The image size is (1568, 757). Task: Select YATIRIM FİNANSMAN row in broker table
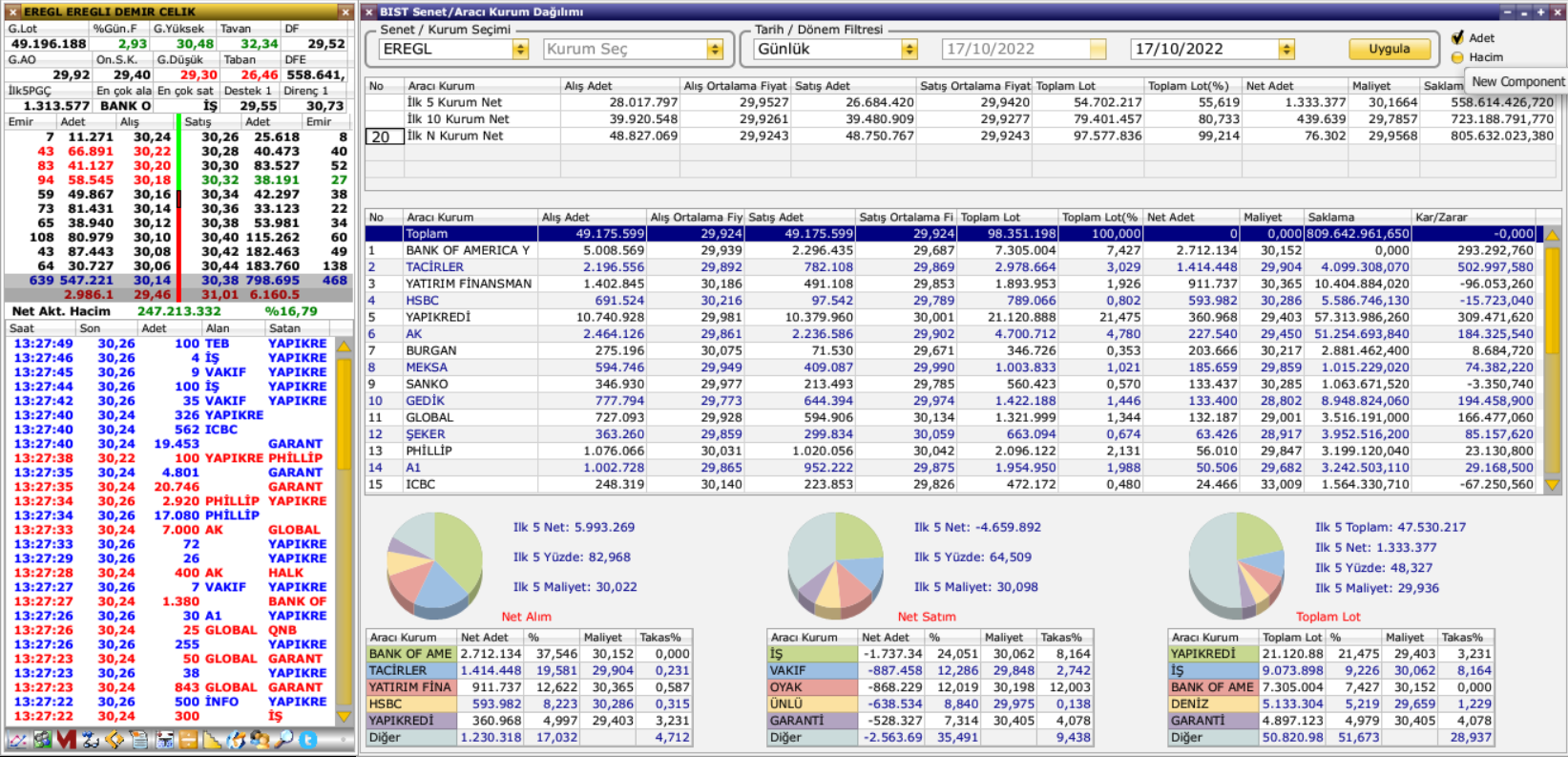[x=951, y=284]
